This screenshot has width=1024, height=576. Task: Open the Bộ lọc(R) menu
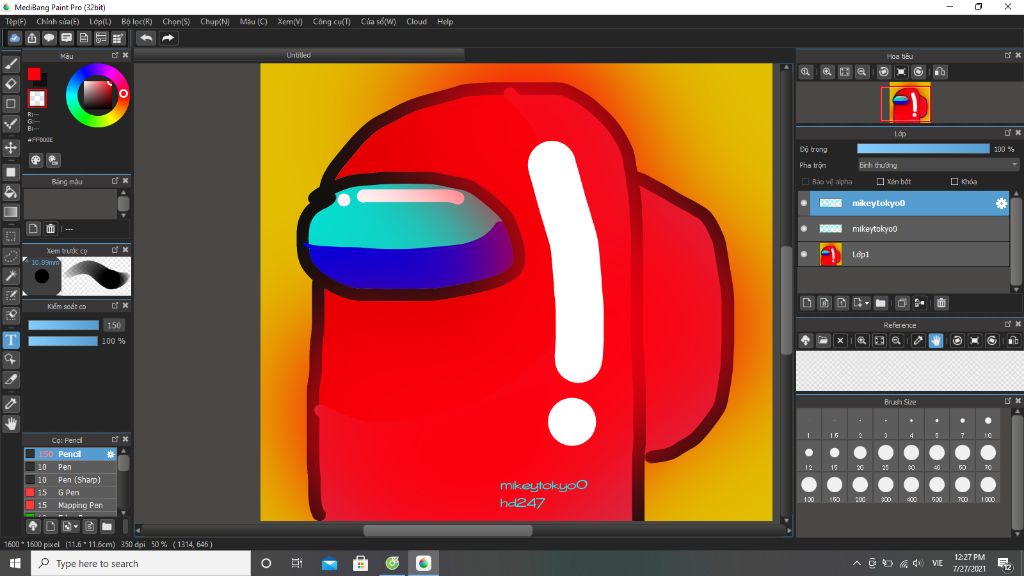[x=136, y=22]
